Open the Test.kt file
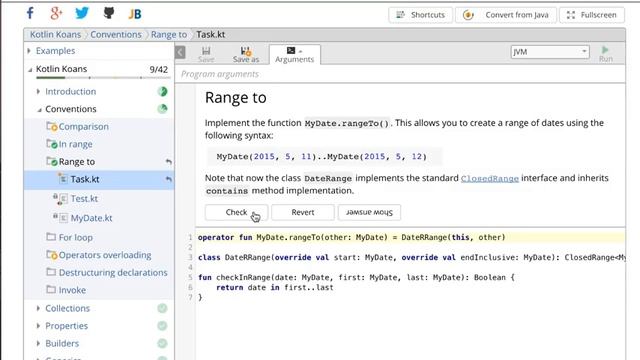 pos(84,199)
